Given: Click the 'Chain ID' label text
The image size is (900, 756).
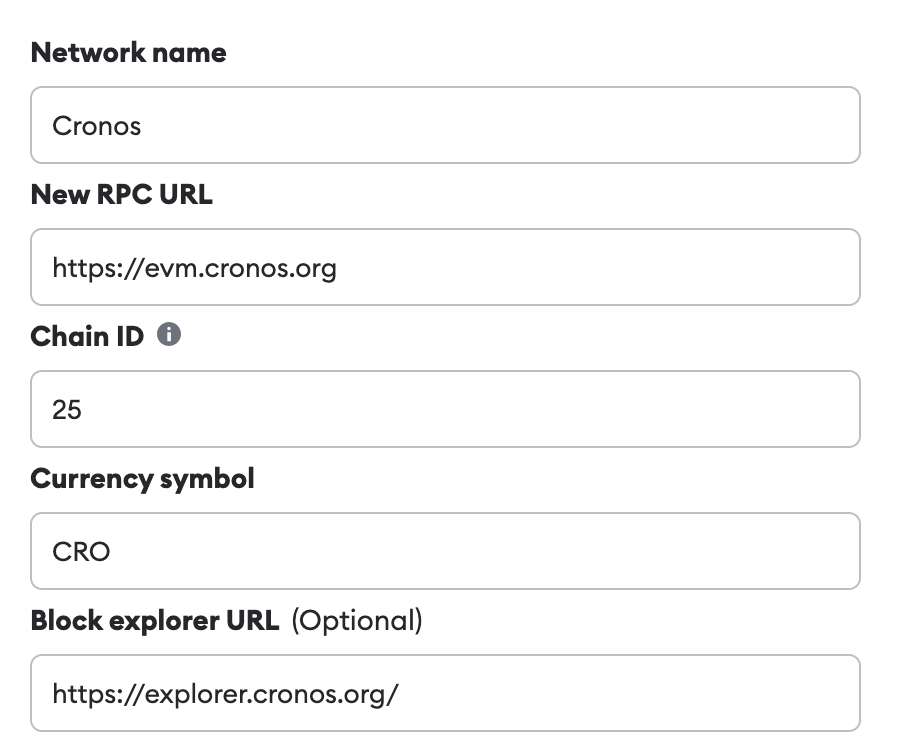Looking at the screenshot, I should point(85,336).
